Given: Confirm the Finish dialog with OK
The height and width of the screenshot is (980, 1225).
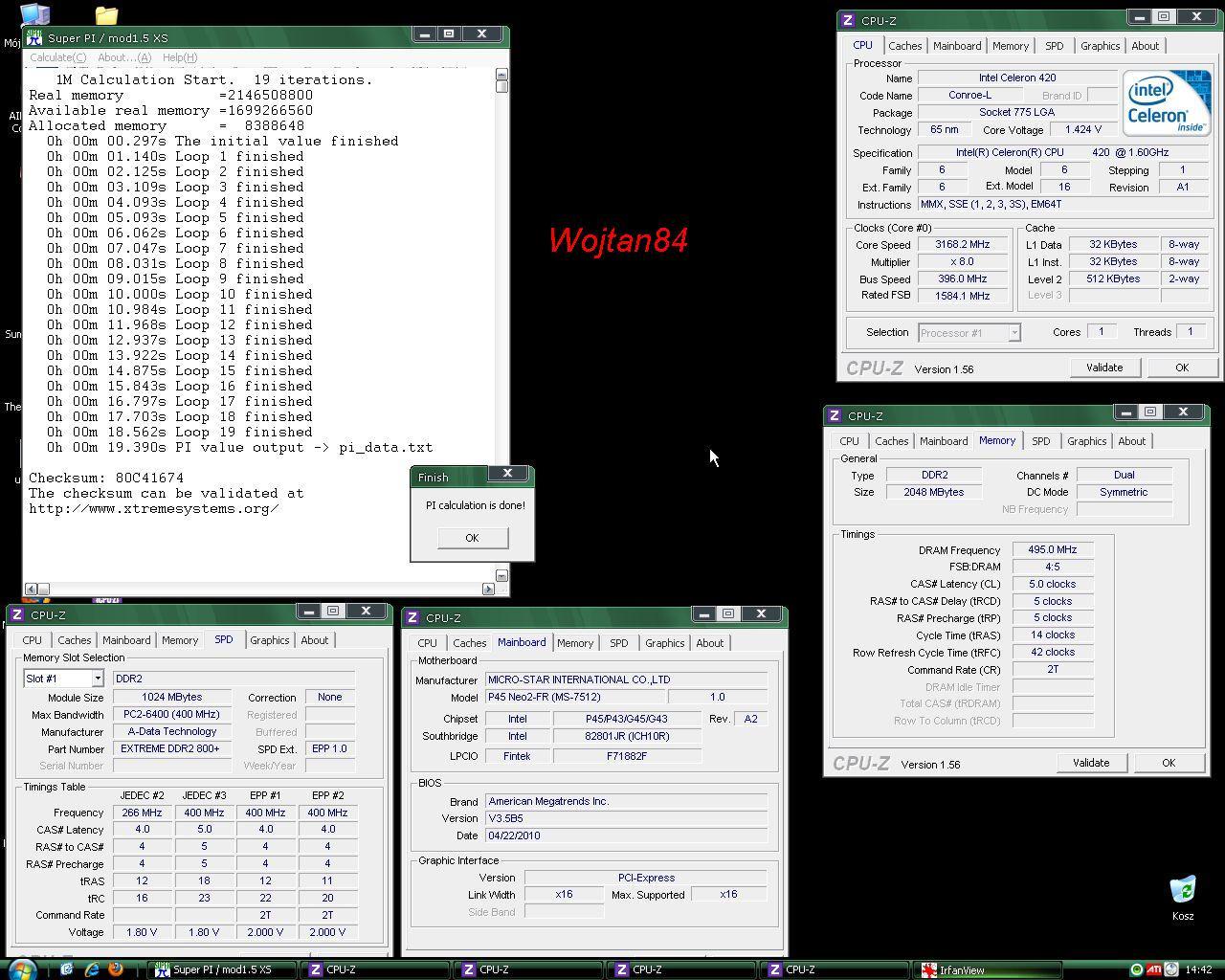Looking at the screenshot, I should tap(472, 538).
